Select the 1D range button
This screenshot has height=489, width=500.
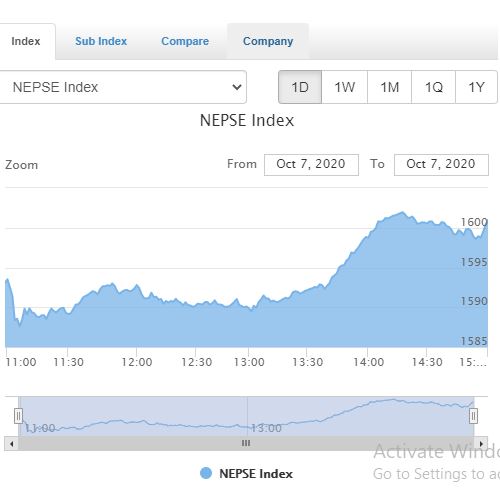click(300, 87)
